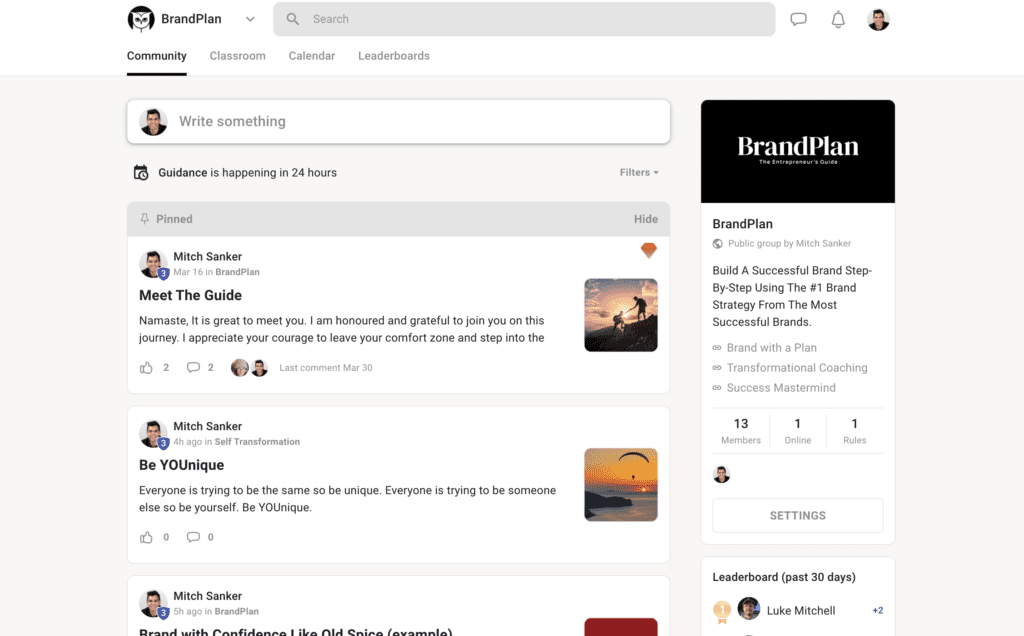Click first commenter avatar on Meet The Guide

pyautogui.click(x=240, y=368)
